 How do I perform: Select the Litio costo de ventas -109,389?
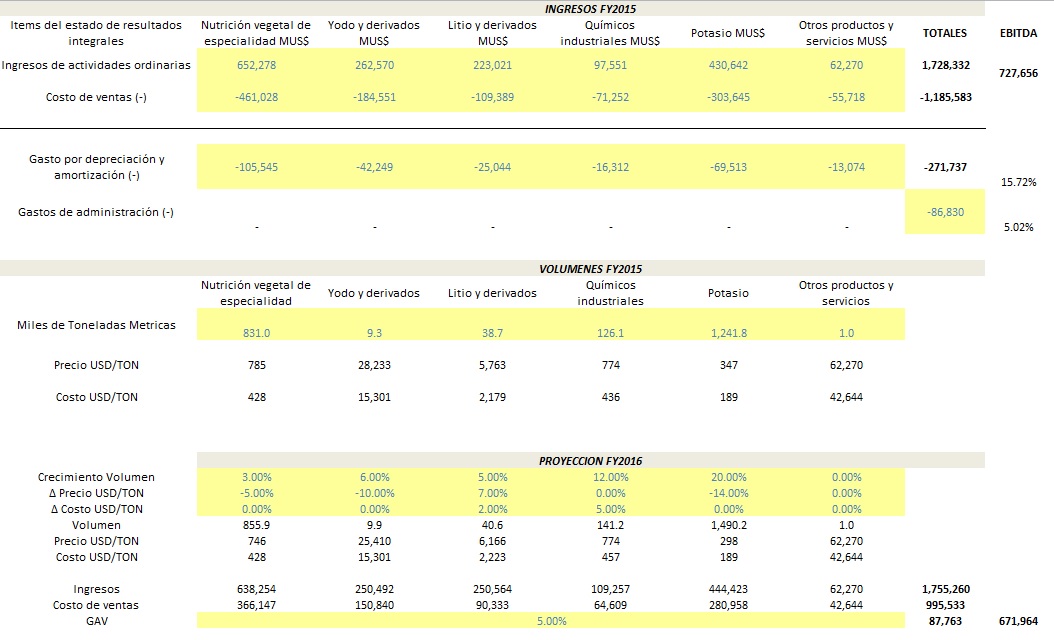click(x=492, y=97)
